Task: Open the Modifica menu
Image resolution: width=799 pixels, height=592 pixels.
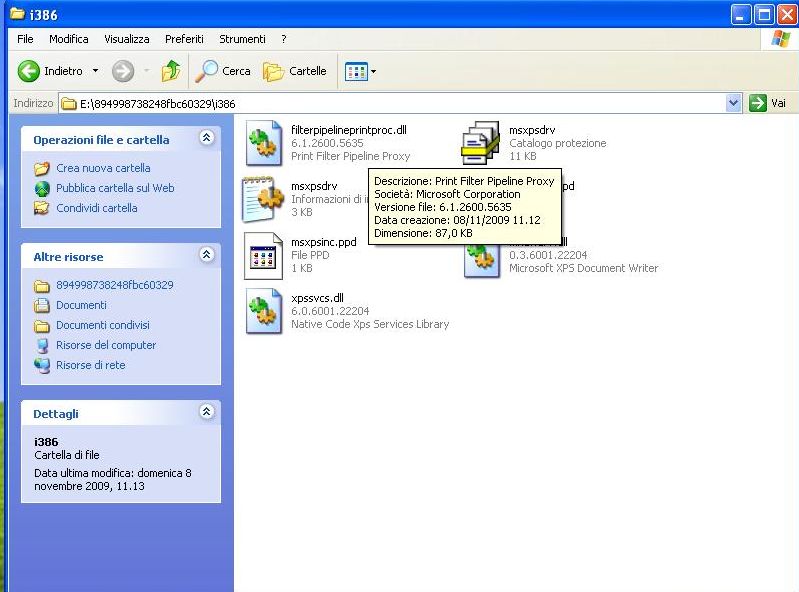Action: coord(68,39)
